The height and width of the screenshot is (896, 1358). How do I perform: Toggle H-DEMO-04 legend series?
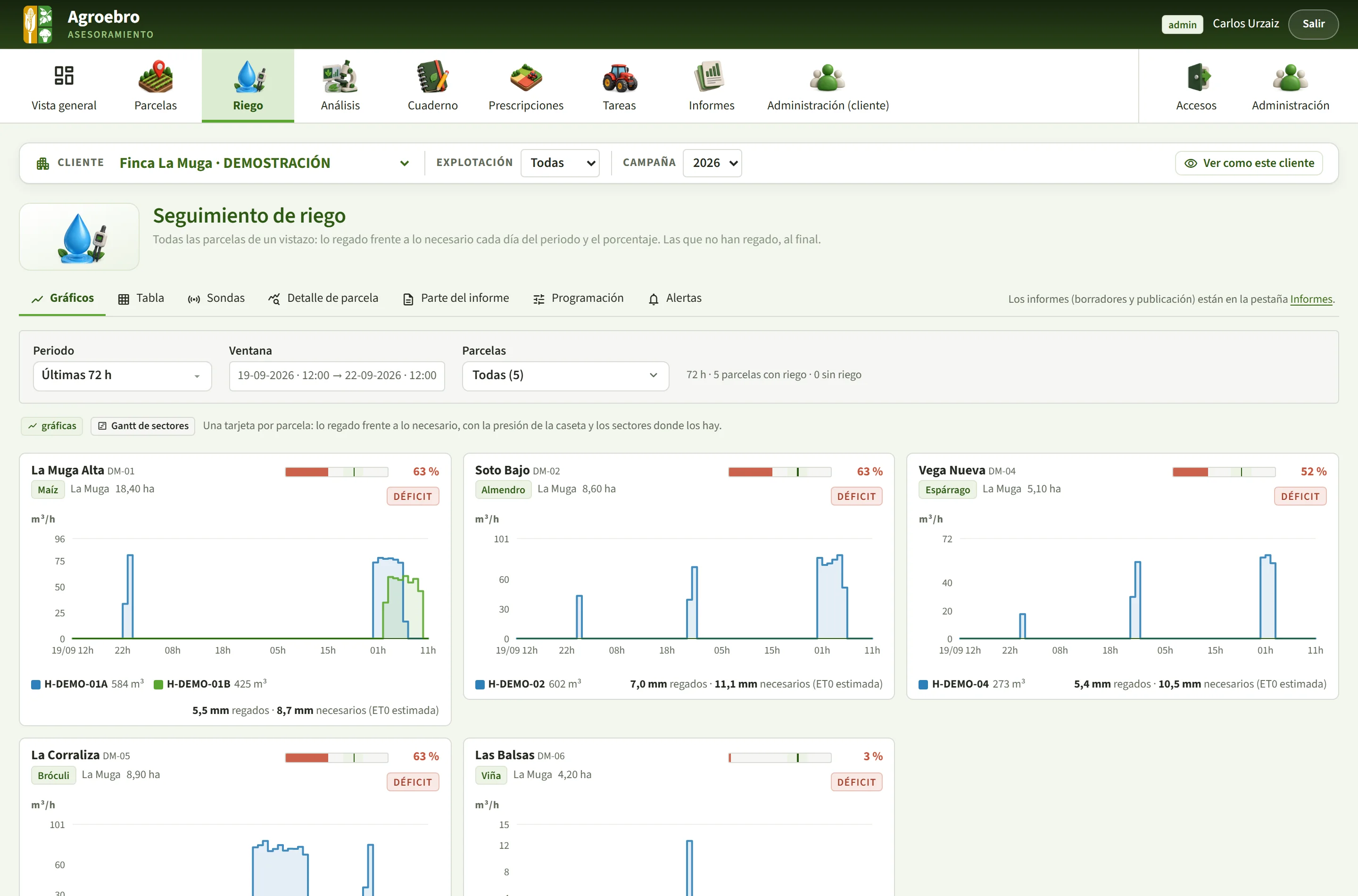pyautogui.click(x=972, y=684)
